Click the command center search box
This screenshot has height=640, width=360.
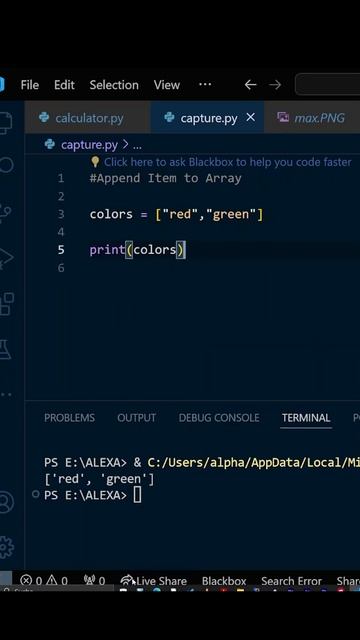point(327,84)
